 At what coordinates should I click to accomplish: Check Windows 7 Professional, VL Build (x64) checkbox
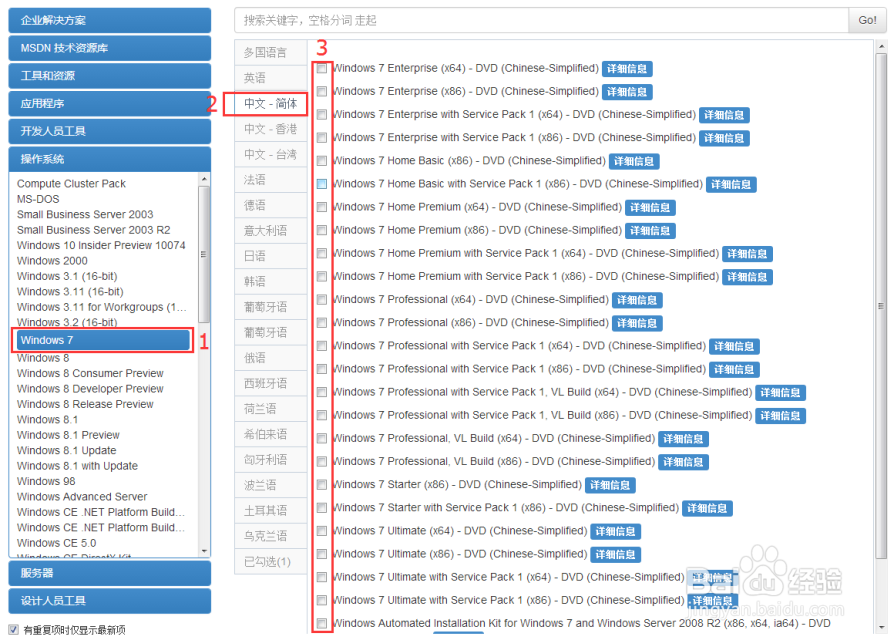[x=322, y=438]
